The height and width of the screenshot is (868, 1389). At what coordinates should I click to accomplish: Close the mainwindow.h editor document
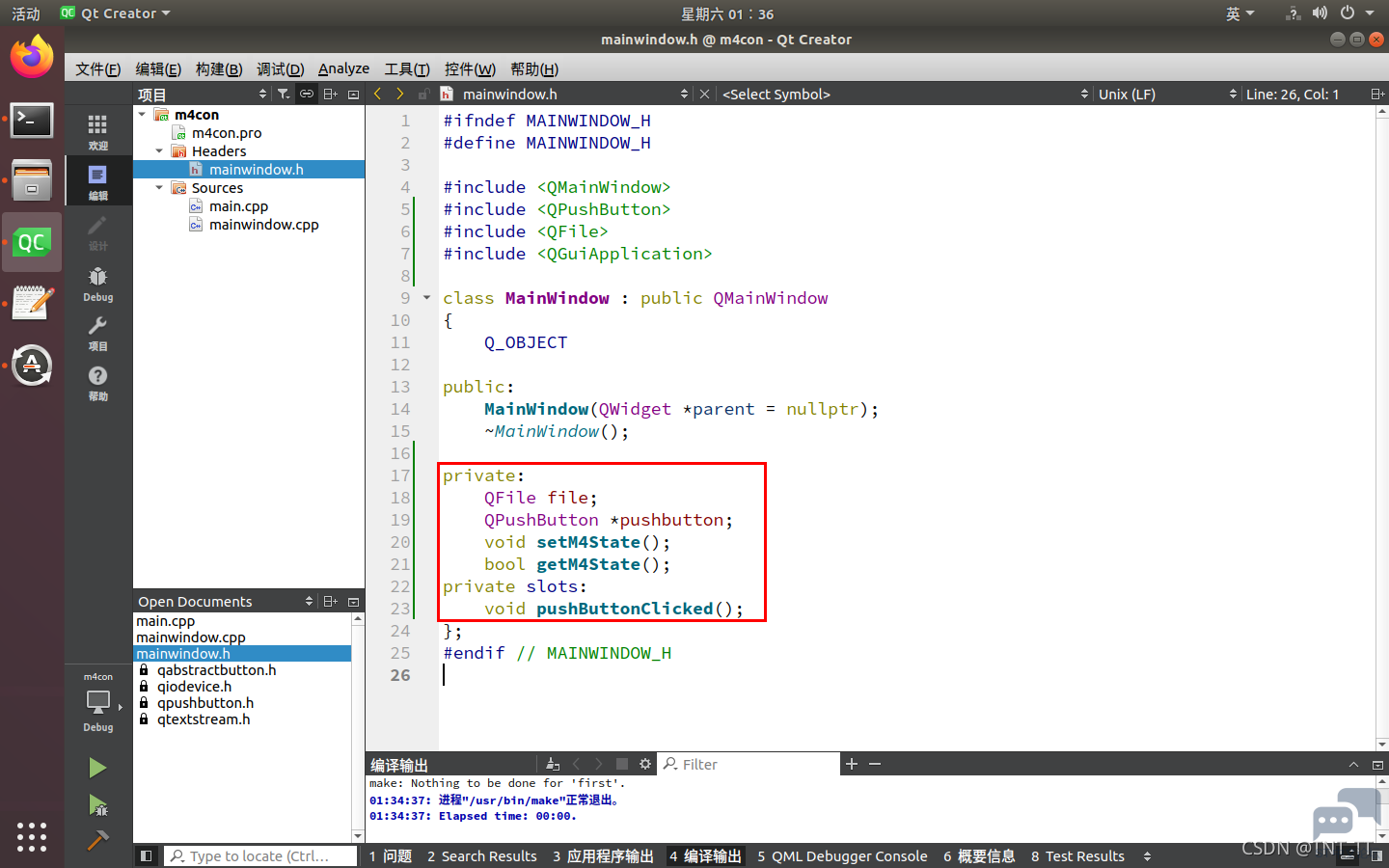(x=704, y=94)
